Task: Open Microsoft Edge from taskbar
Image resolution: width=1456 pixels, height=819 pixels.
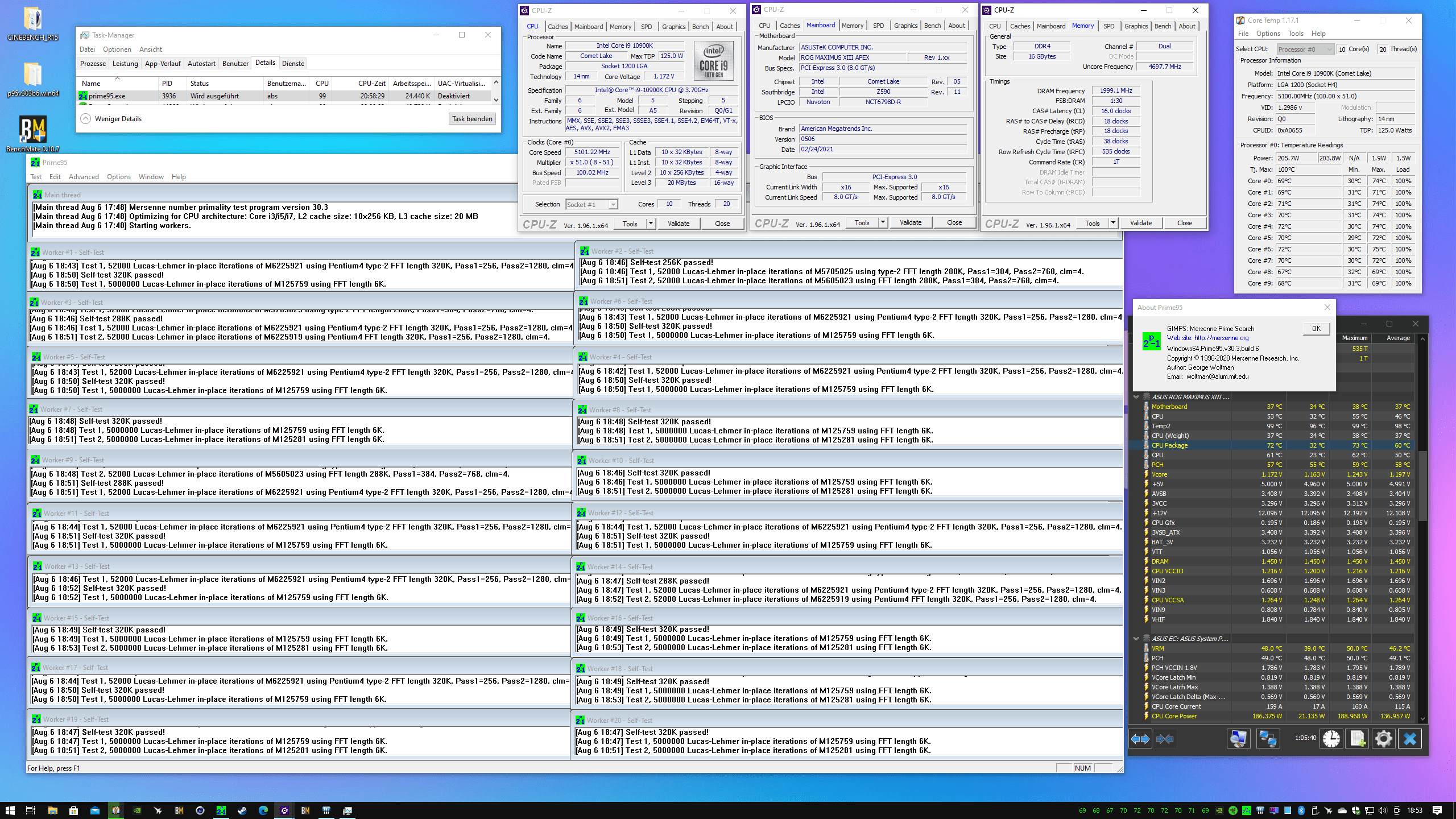Action: 263,810
